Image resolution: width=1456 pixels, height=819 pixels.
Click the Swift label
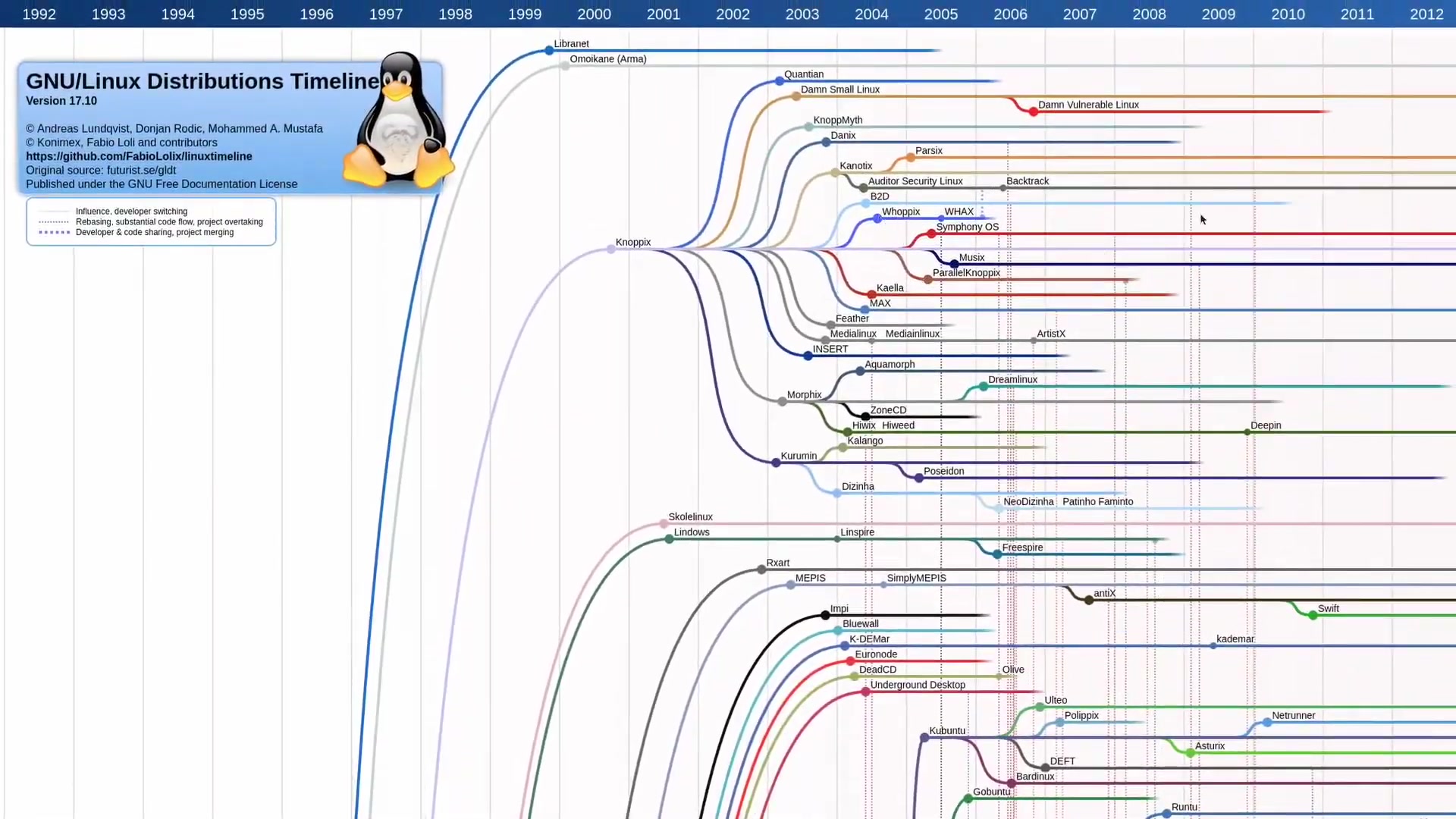[x=1329, y=609]
